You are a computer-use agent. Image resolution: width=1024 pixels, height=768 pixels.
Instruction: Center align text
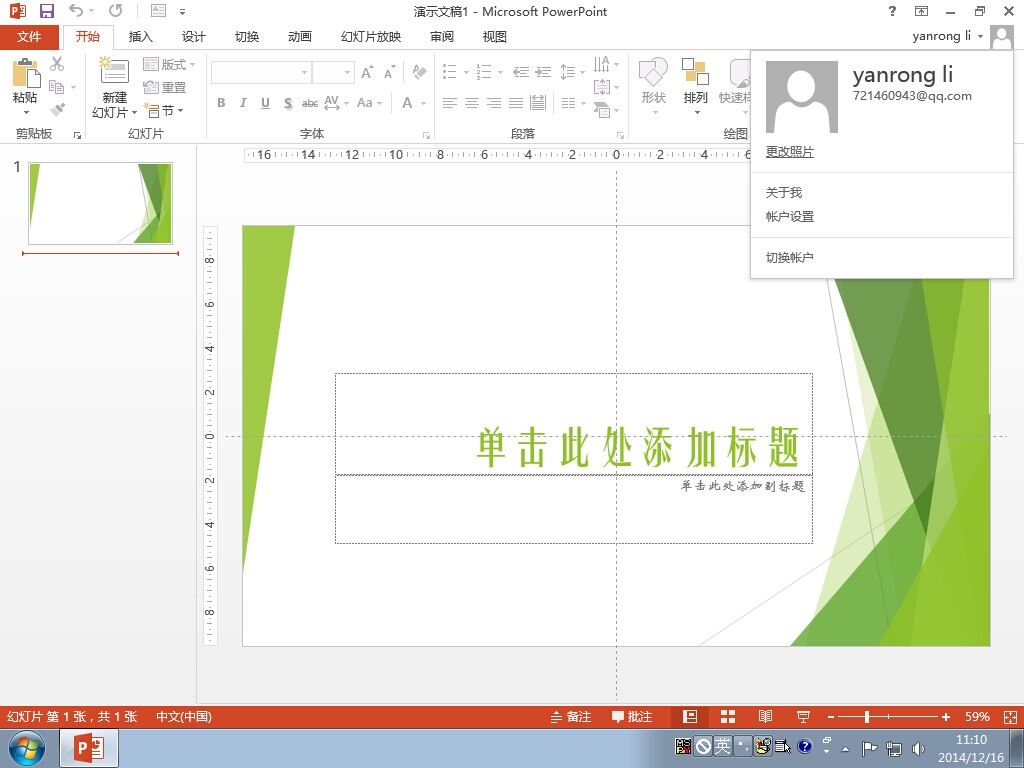coord(472,103)
